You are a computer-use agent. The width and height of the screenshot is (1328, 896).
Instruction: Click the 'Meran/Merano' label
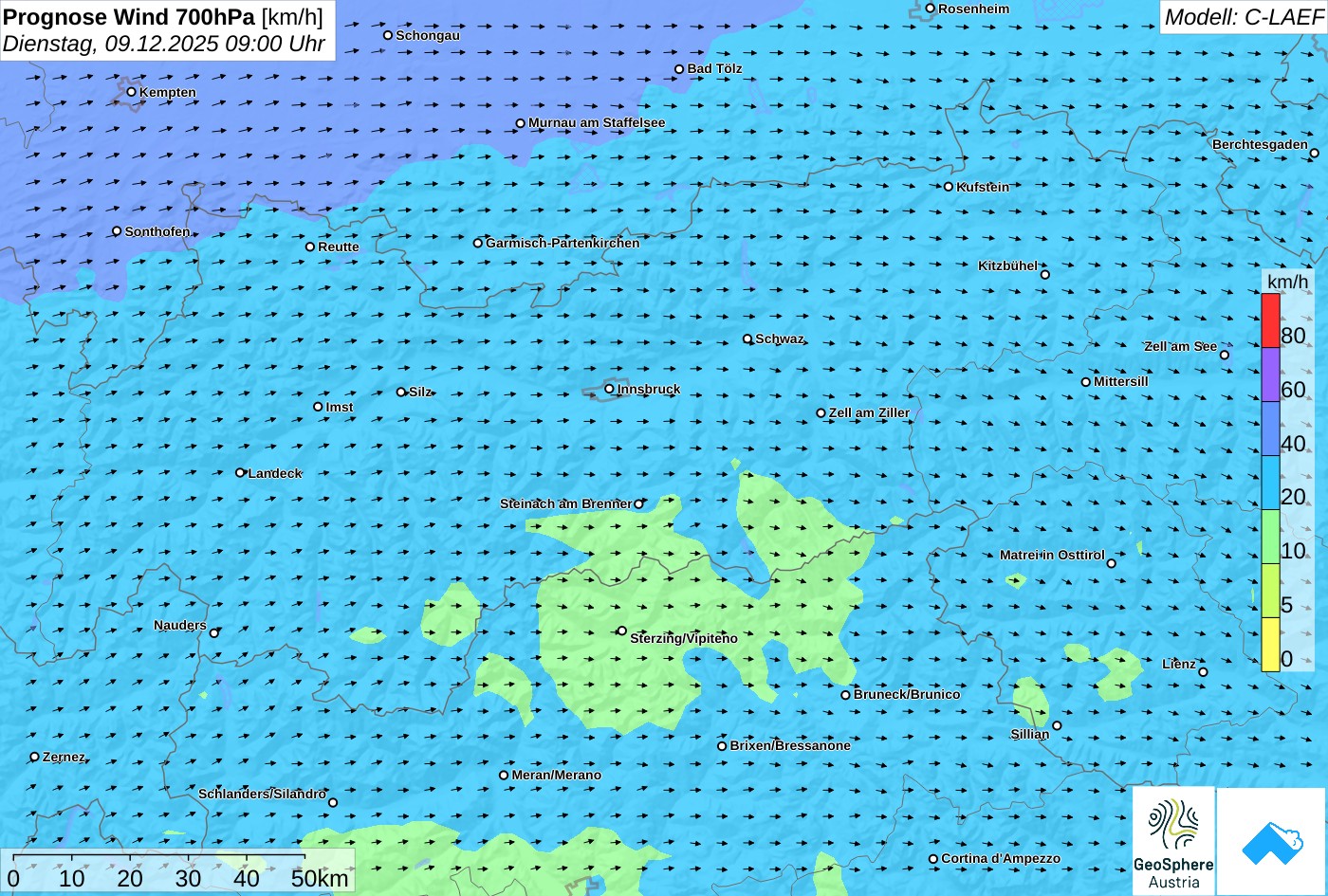(x=557, y=775)
